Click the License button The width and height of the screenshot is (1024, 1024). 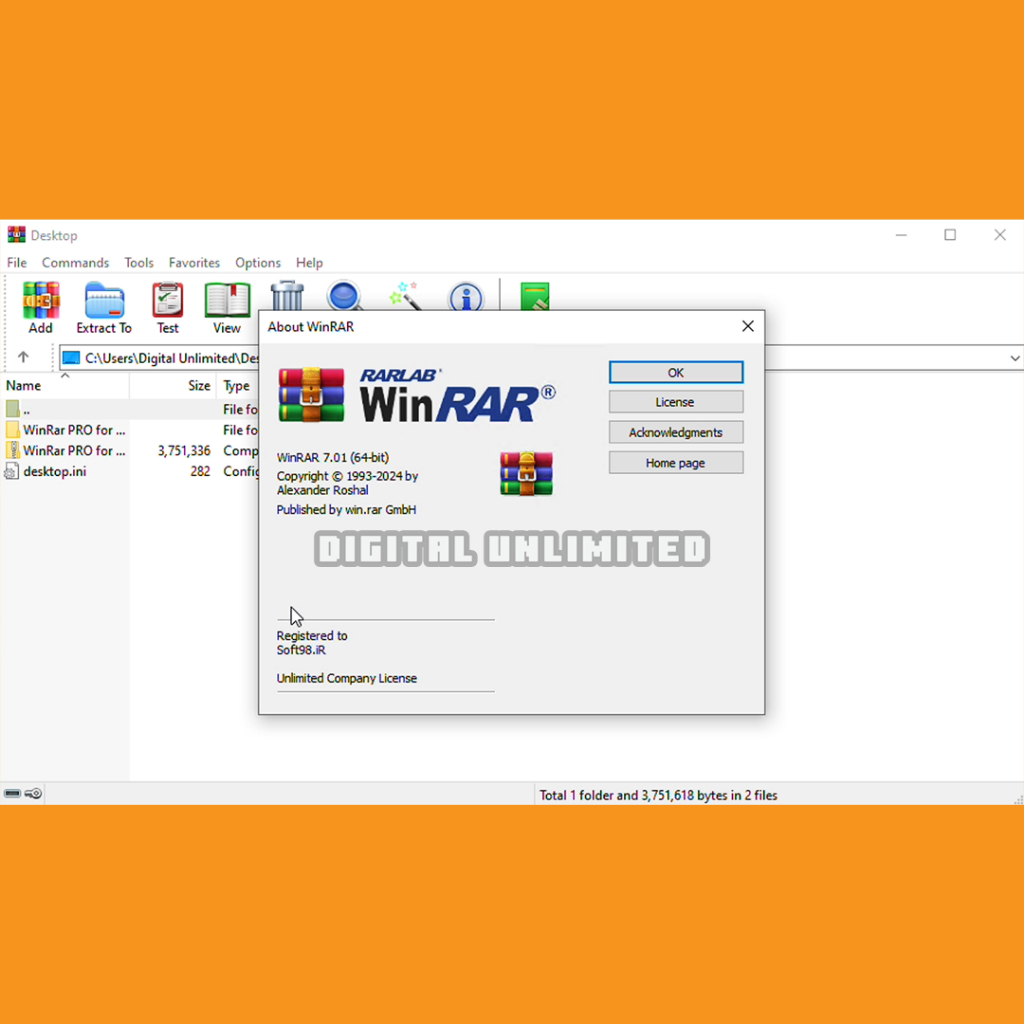(675, 402)
